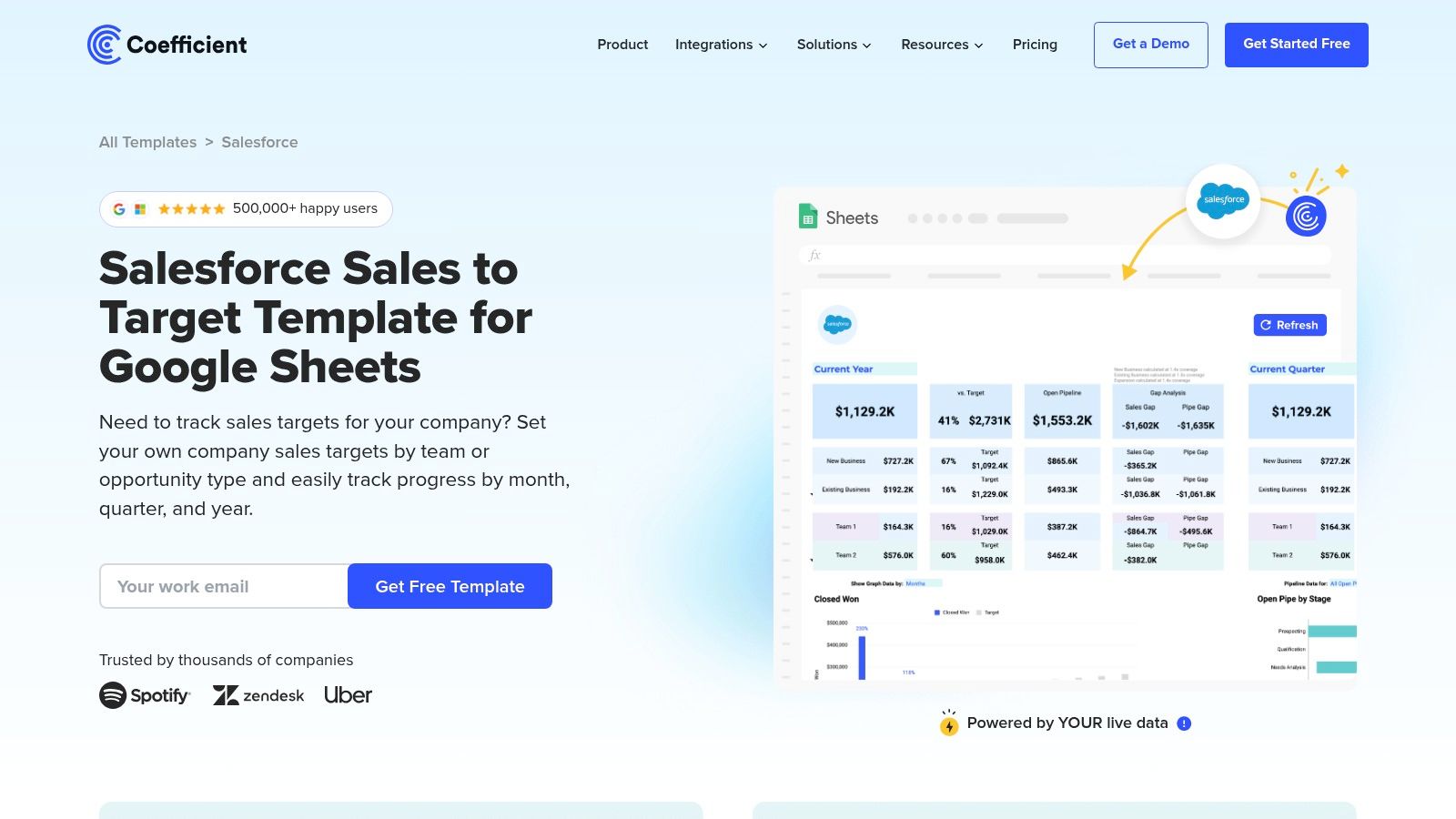This screenshot has width=1456, height=819.
Task: Click the Coefficient swirl icon beside the Salesforce cloud
Action: pyautogui.click(x=1306, y=217)
